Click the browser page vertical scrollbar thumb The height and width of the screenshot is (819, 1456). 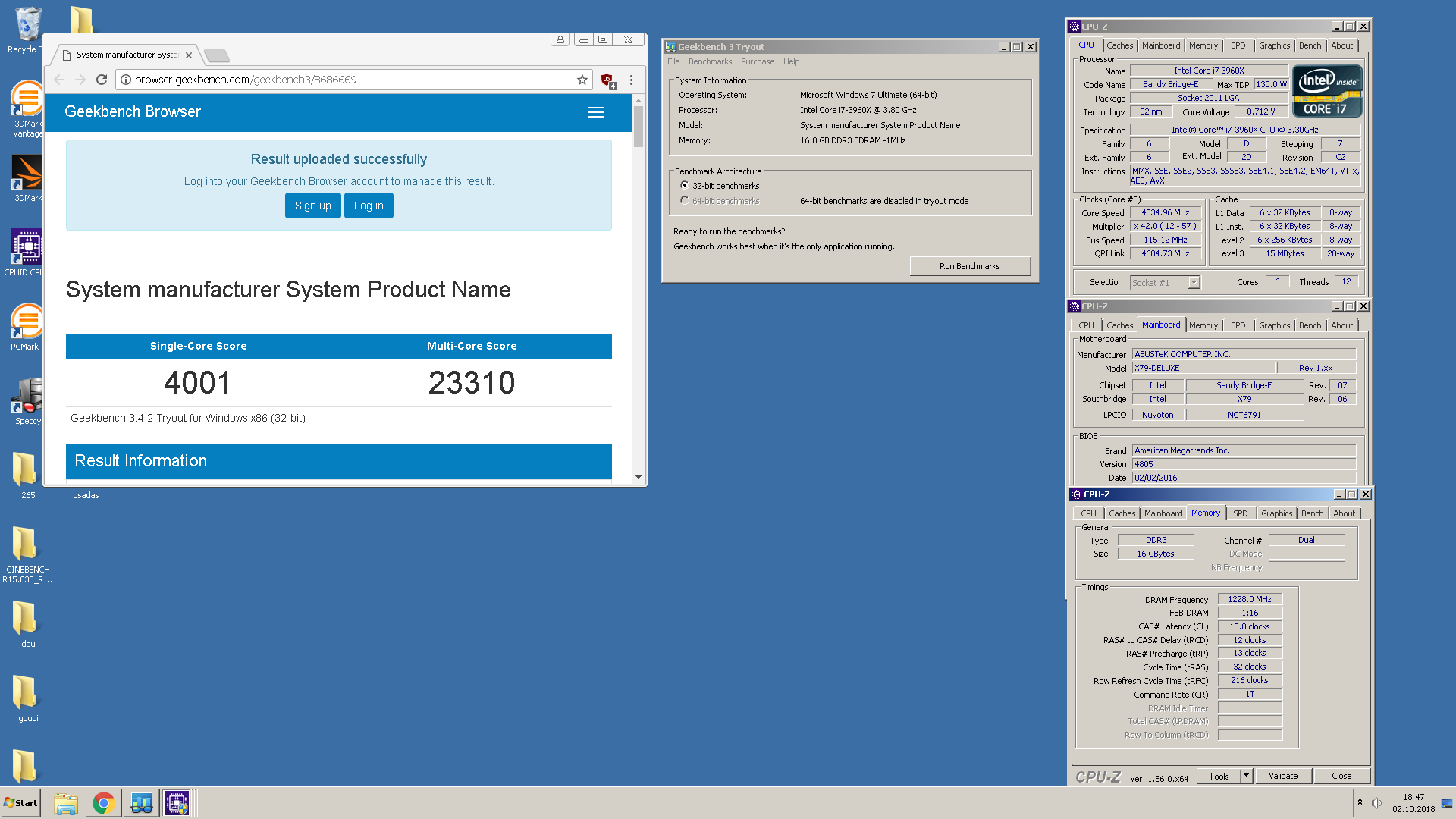(639, 126)
